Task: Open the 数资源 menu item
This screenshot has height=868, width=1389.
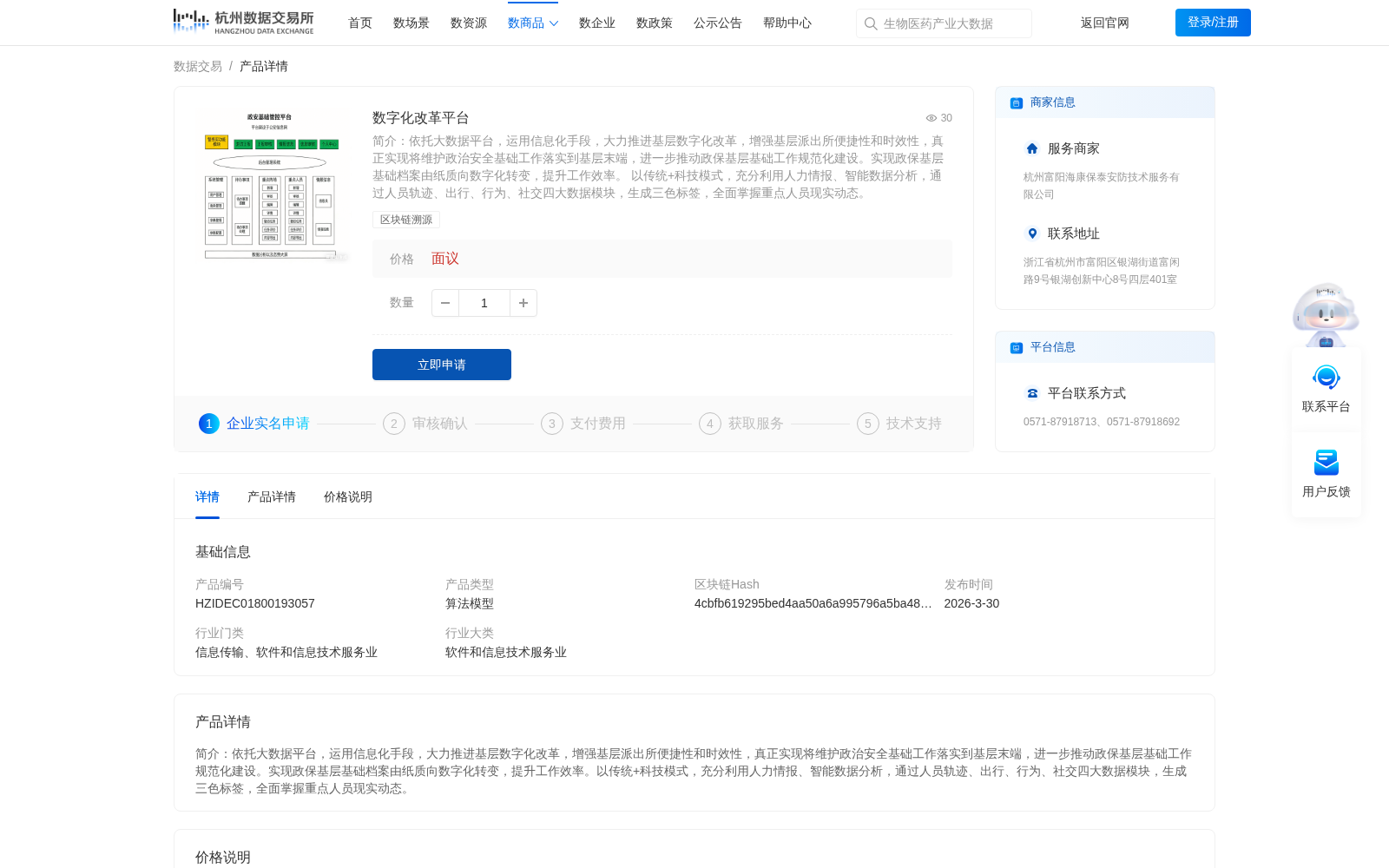Action: pos(469,23)
